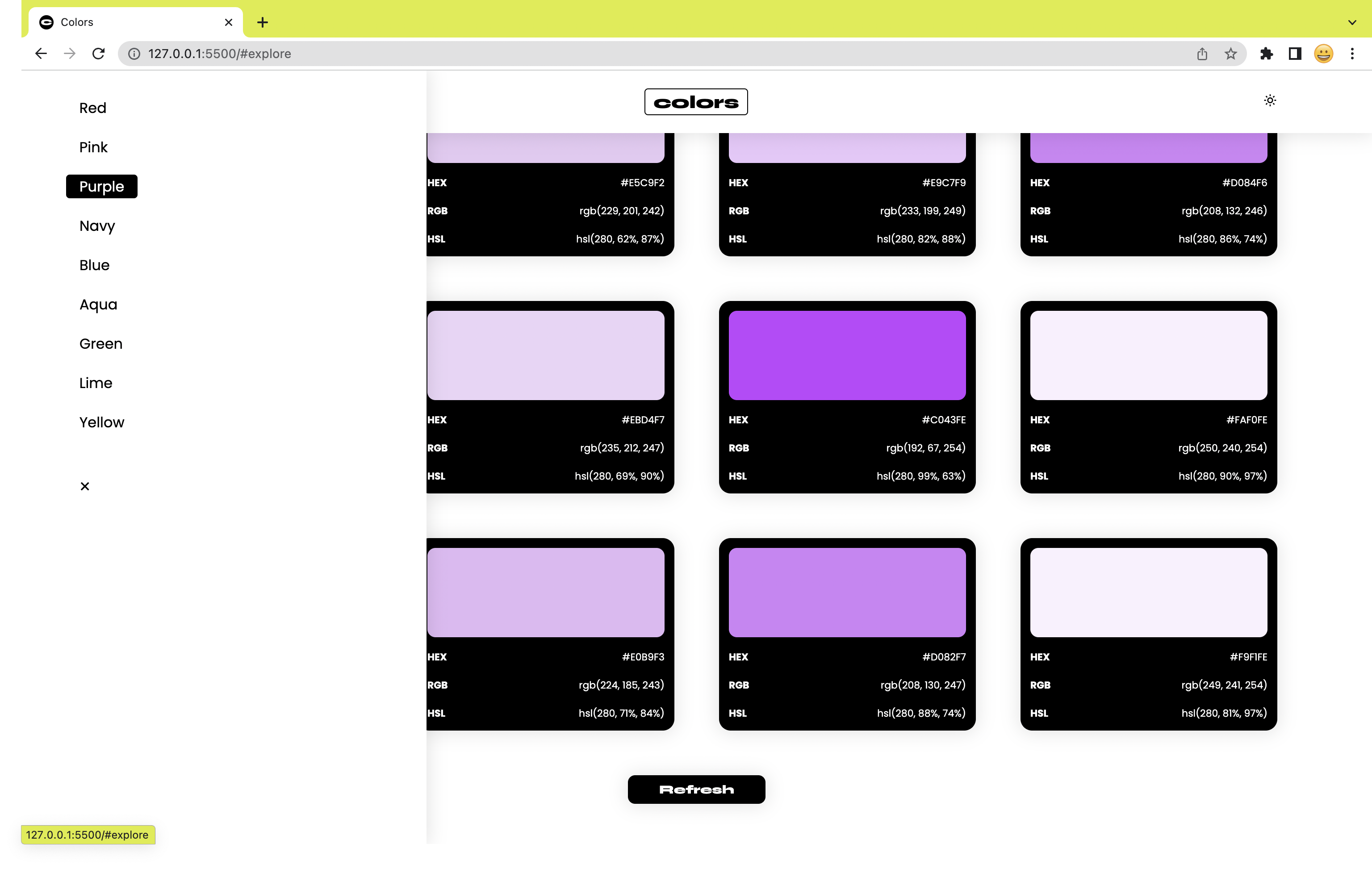Reload the page with the refresh icon
The height and width of the screenshot is (869, 1372).
pos(99,54)
